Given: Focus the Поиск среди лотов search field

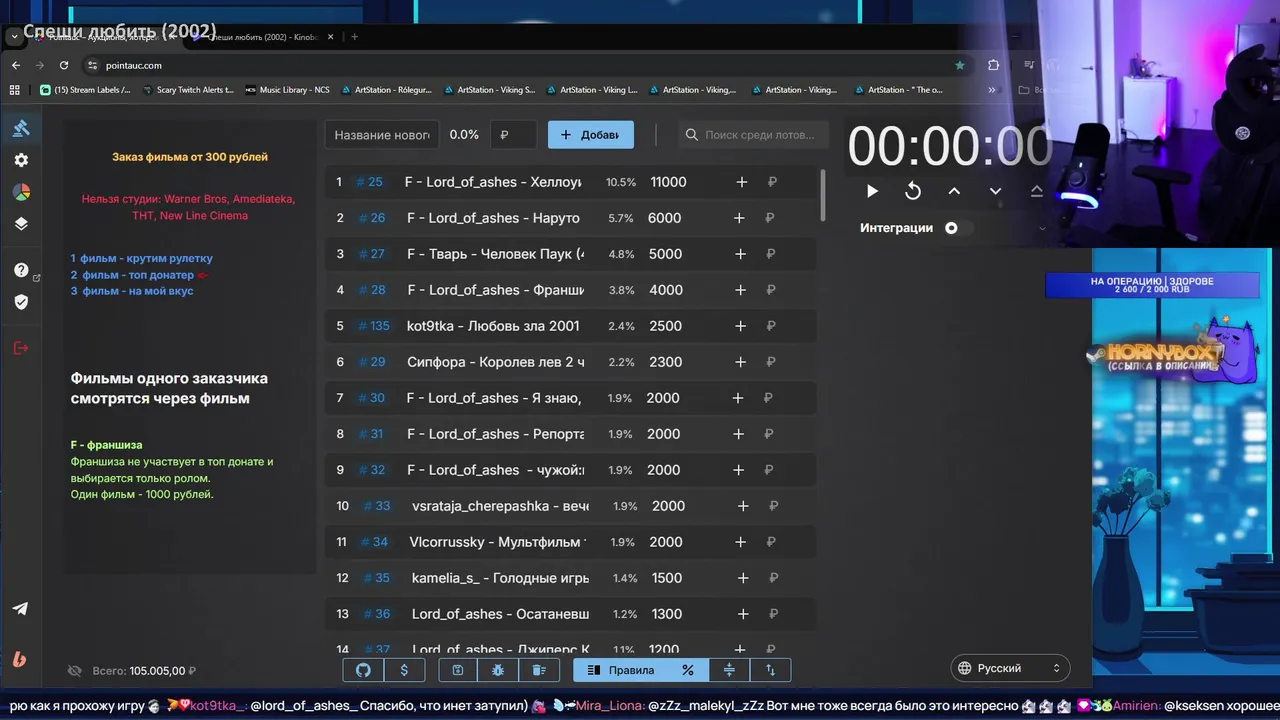Looking at the screenshot, I should pos(754,135).
